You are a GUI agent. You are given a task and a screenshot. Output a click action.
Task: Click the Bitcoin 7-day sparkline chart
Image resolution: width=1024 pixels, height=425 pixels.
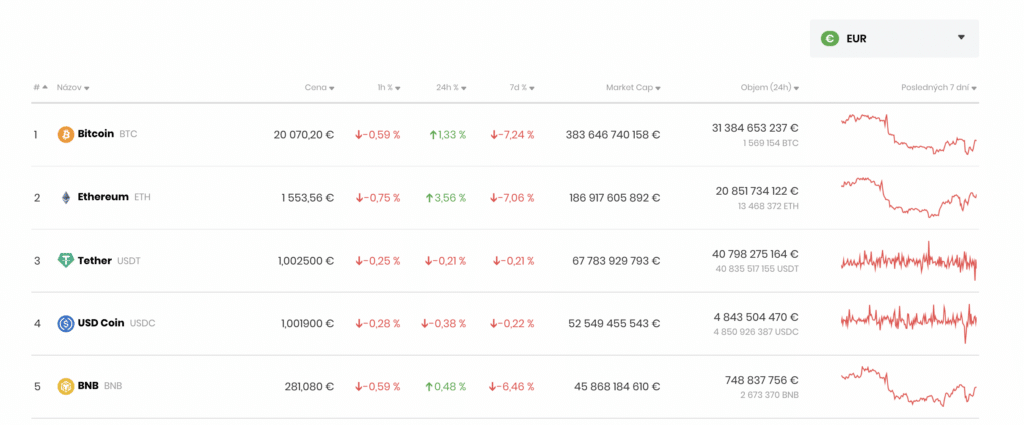pyautogui.click(x=909, y=134)
